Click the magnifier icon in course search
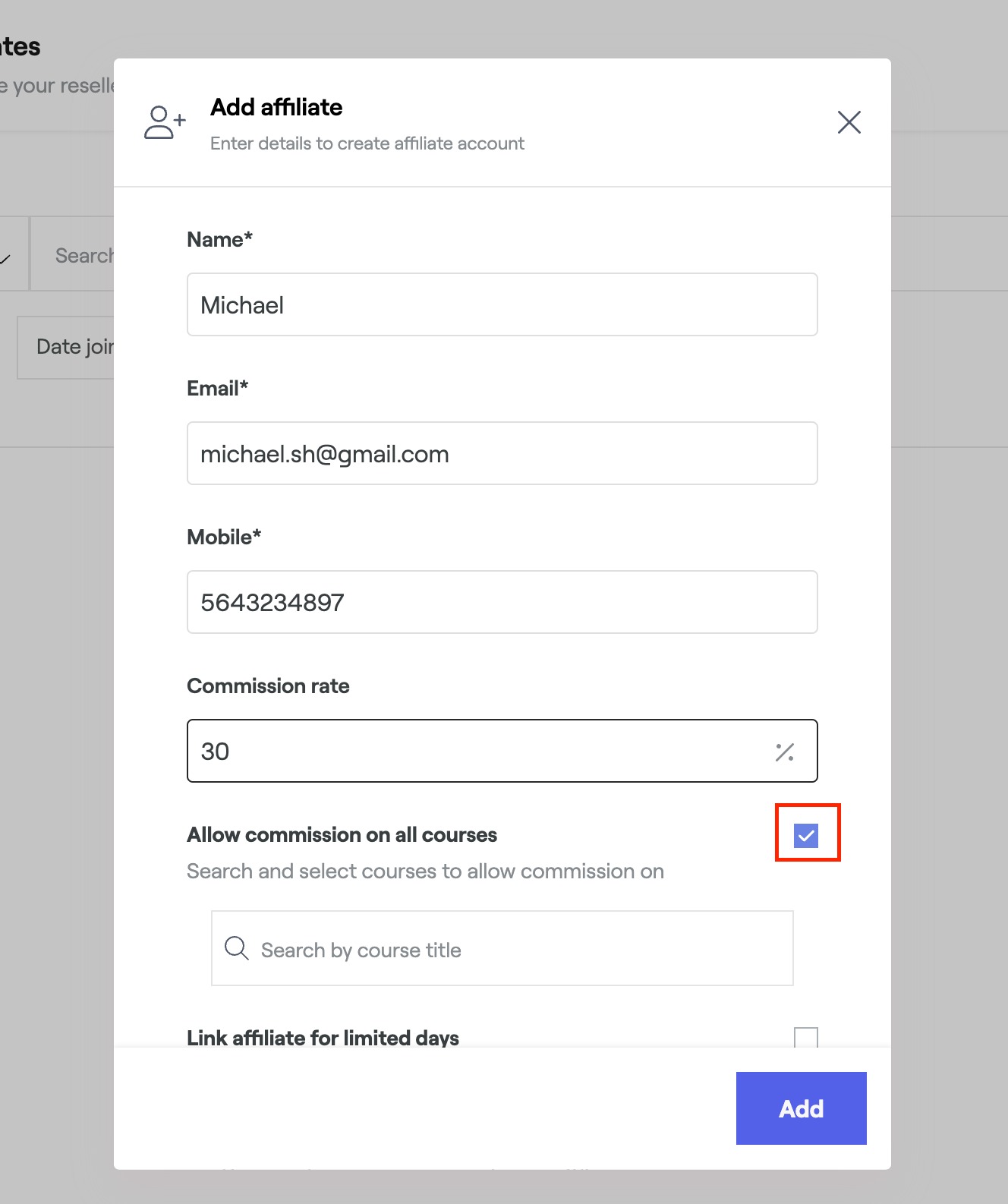This screenshot has width=1008, height=1204. [236, 948]
